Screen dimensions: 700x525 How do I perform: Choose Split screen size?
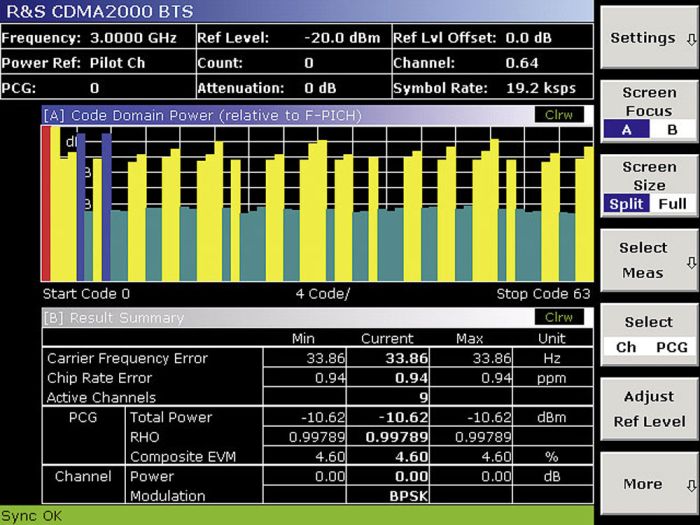click(x=626, y=204)
